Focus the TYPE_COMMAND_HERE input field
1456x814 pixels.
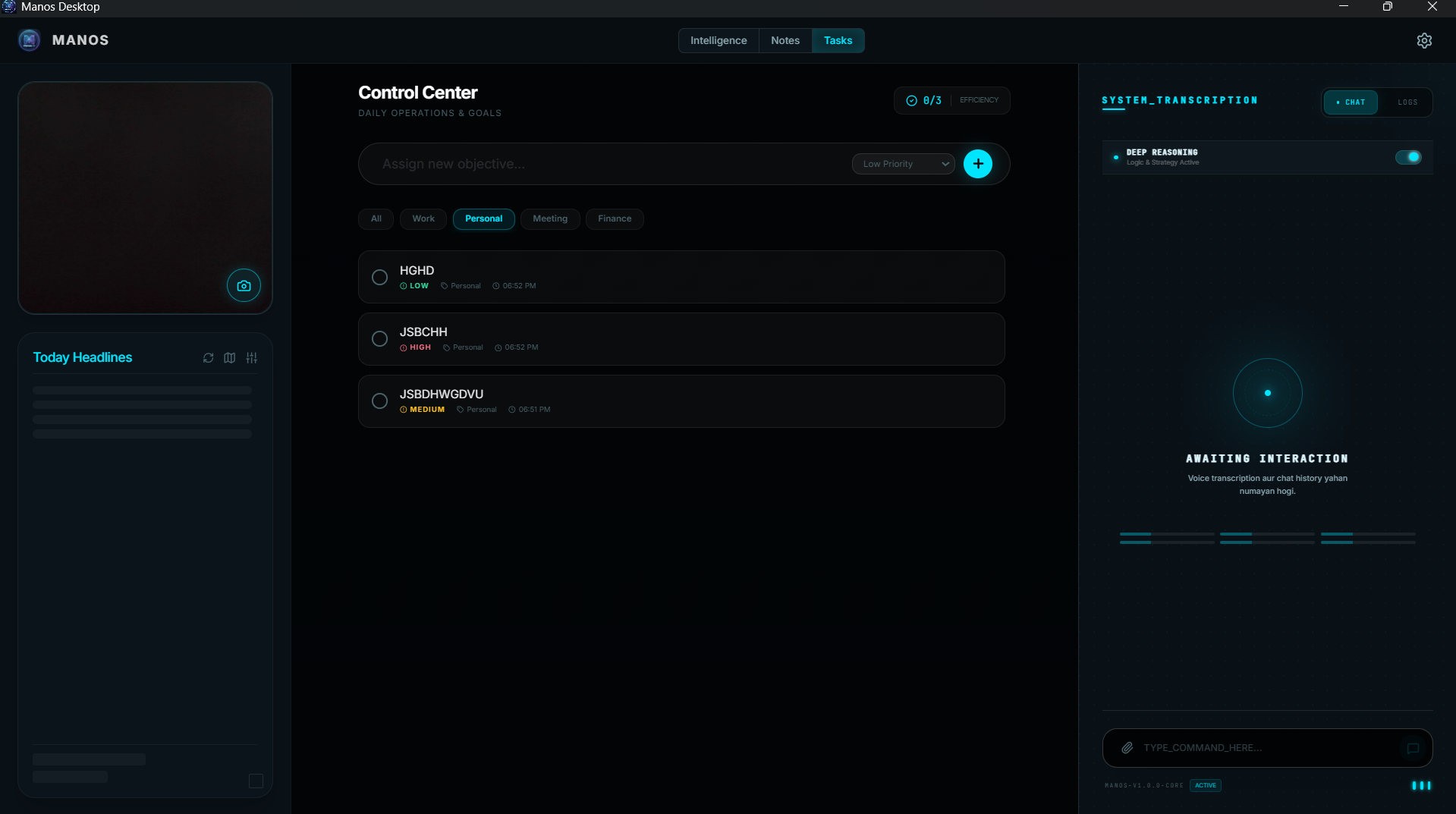[x=1252, y=747]
